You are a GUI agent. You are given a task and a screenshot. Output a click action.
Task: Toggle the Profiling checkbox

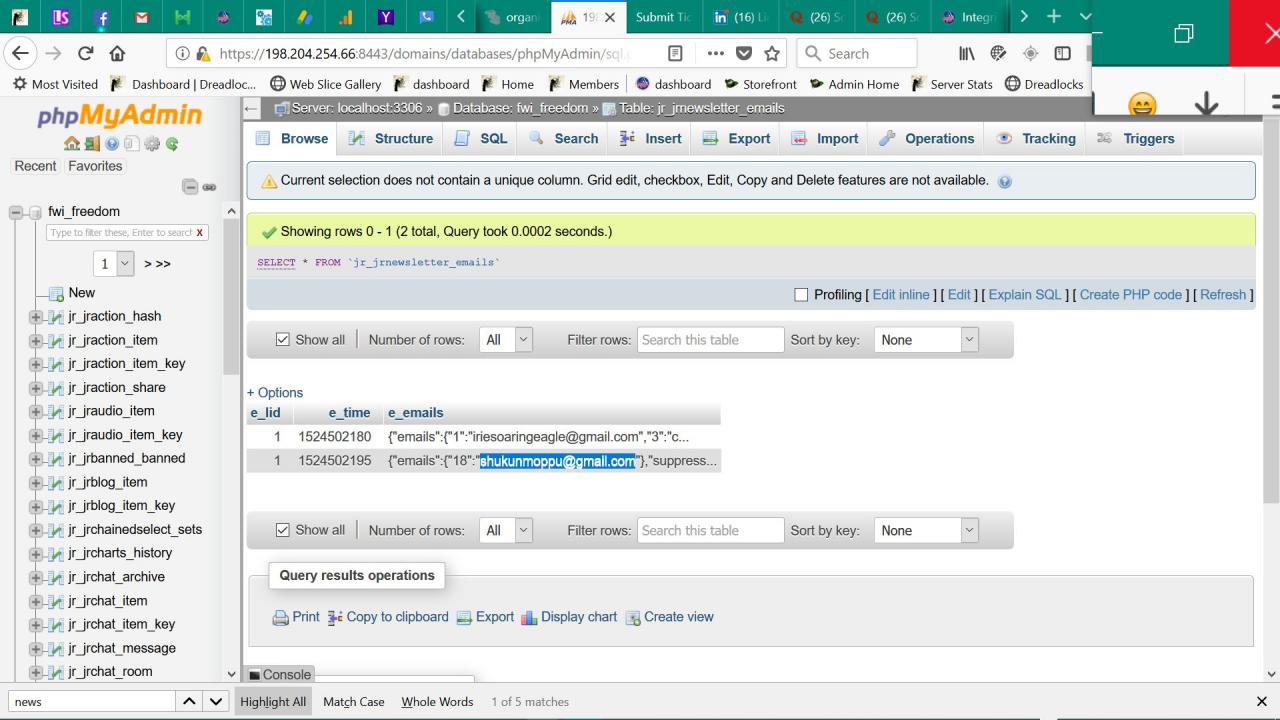click(800, 295)
